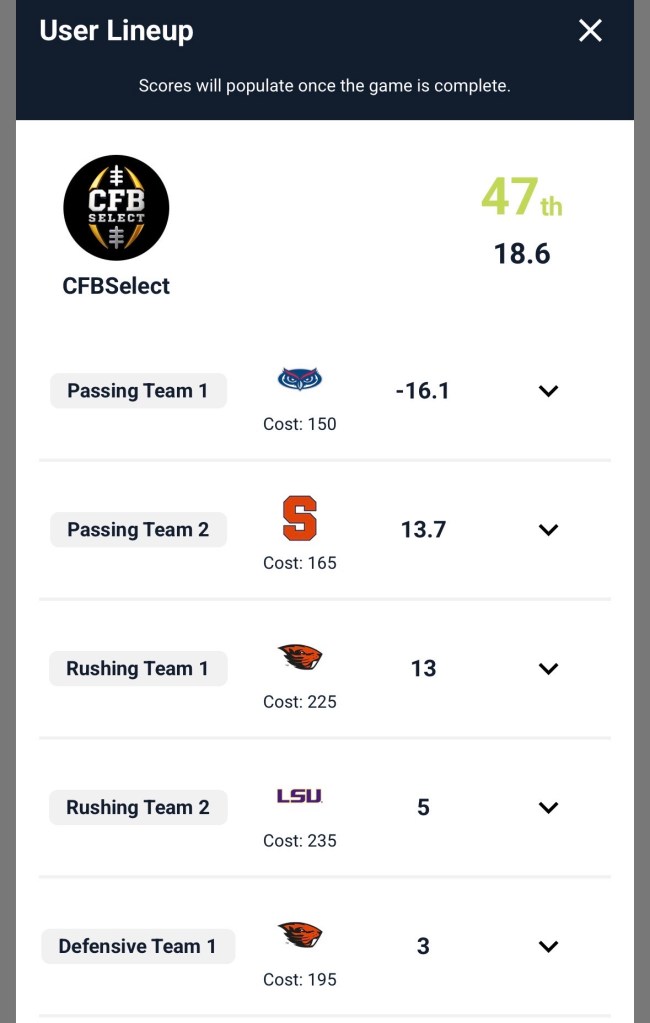
Task: Select the LSU Tigers team logo
Action: pyautogui.click(x=299, y=794)
